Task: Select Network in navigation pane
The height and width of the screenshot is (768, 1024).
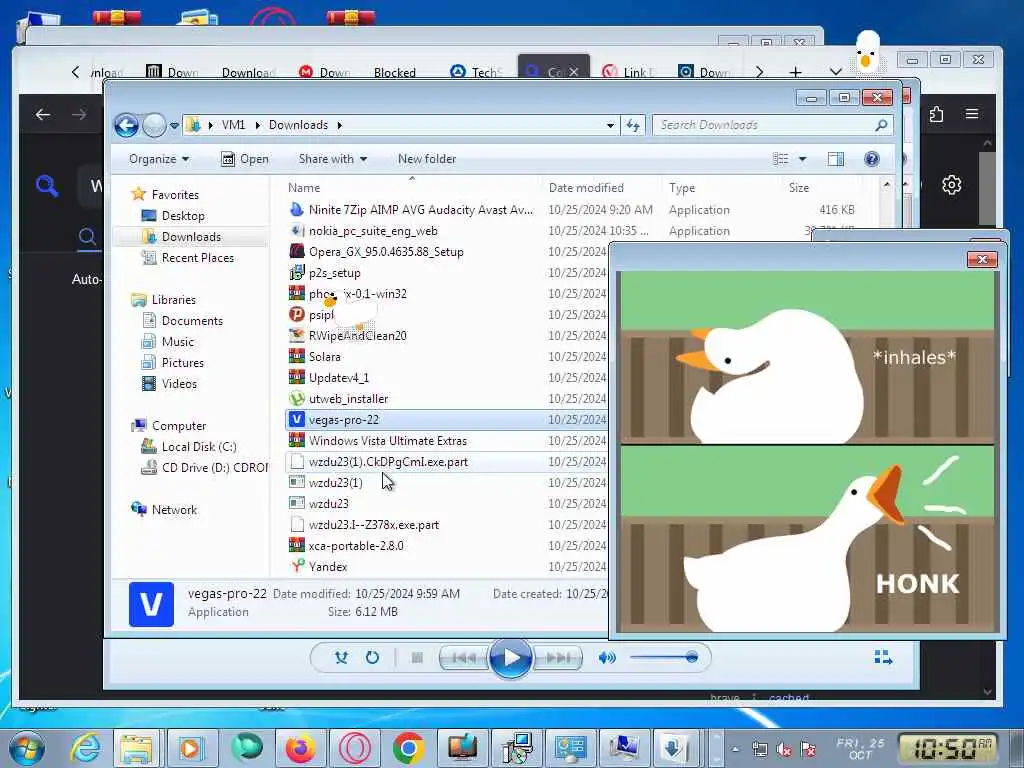Action: tap(174, 509)
